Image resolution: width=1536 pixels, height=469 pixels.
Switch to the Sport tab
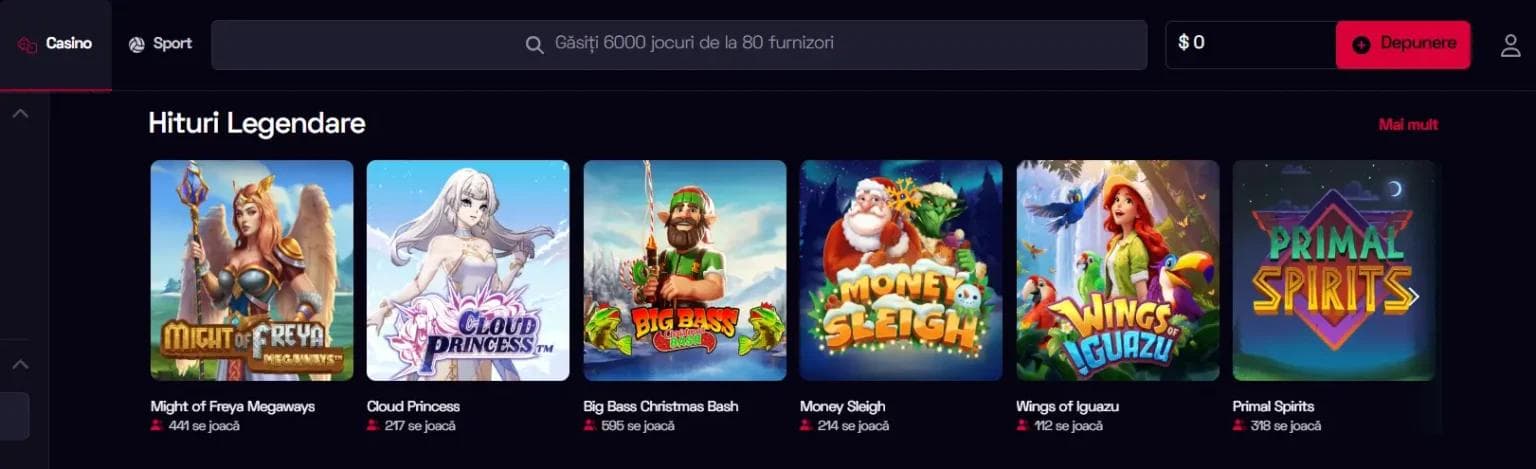click(160, 45)
